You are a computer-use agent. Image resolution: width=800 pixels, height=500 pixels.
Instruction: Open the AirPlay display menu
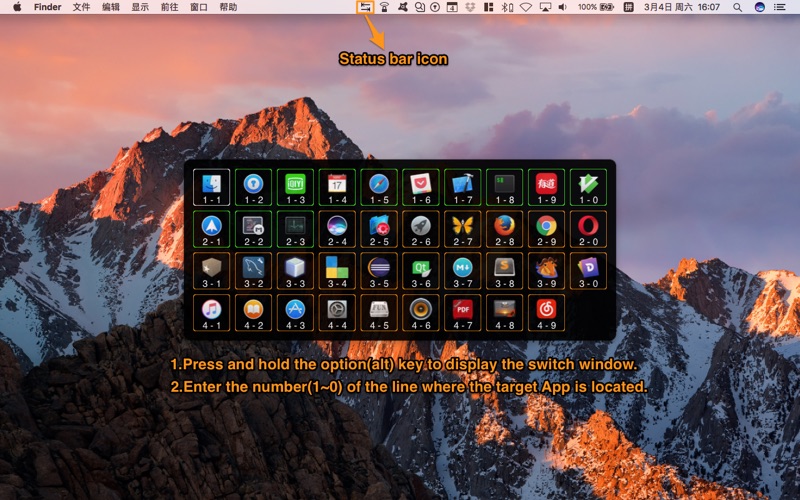pyautogui.click(x=545, y=7)
